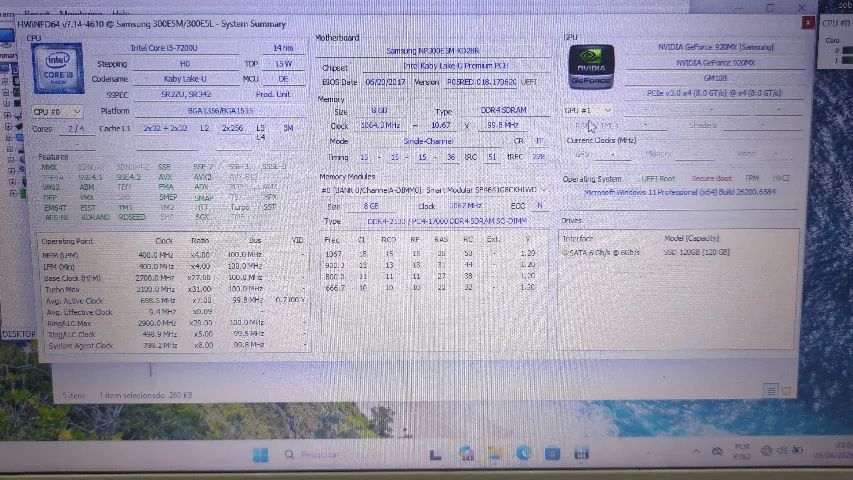Select the Base Clock (HFM) row

[x=174, y=278]
